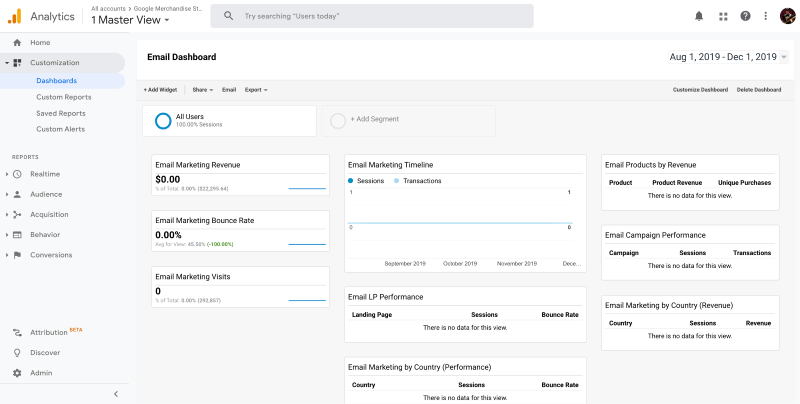Click the Email LP Performance title
Viewport: 800px width, 404px height.
point(385,297)
